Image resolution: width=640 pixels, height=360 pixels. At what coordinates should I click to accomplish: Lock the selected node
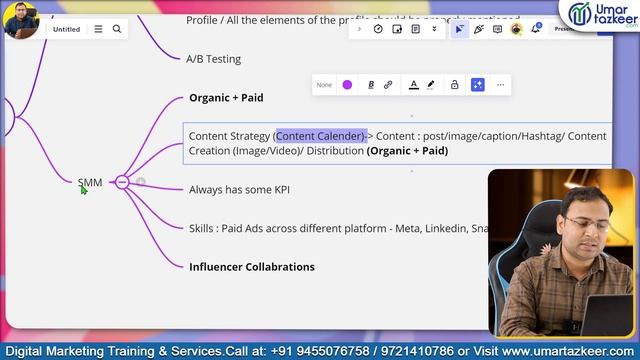coord(454,85)
